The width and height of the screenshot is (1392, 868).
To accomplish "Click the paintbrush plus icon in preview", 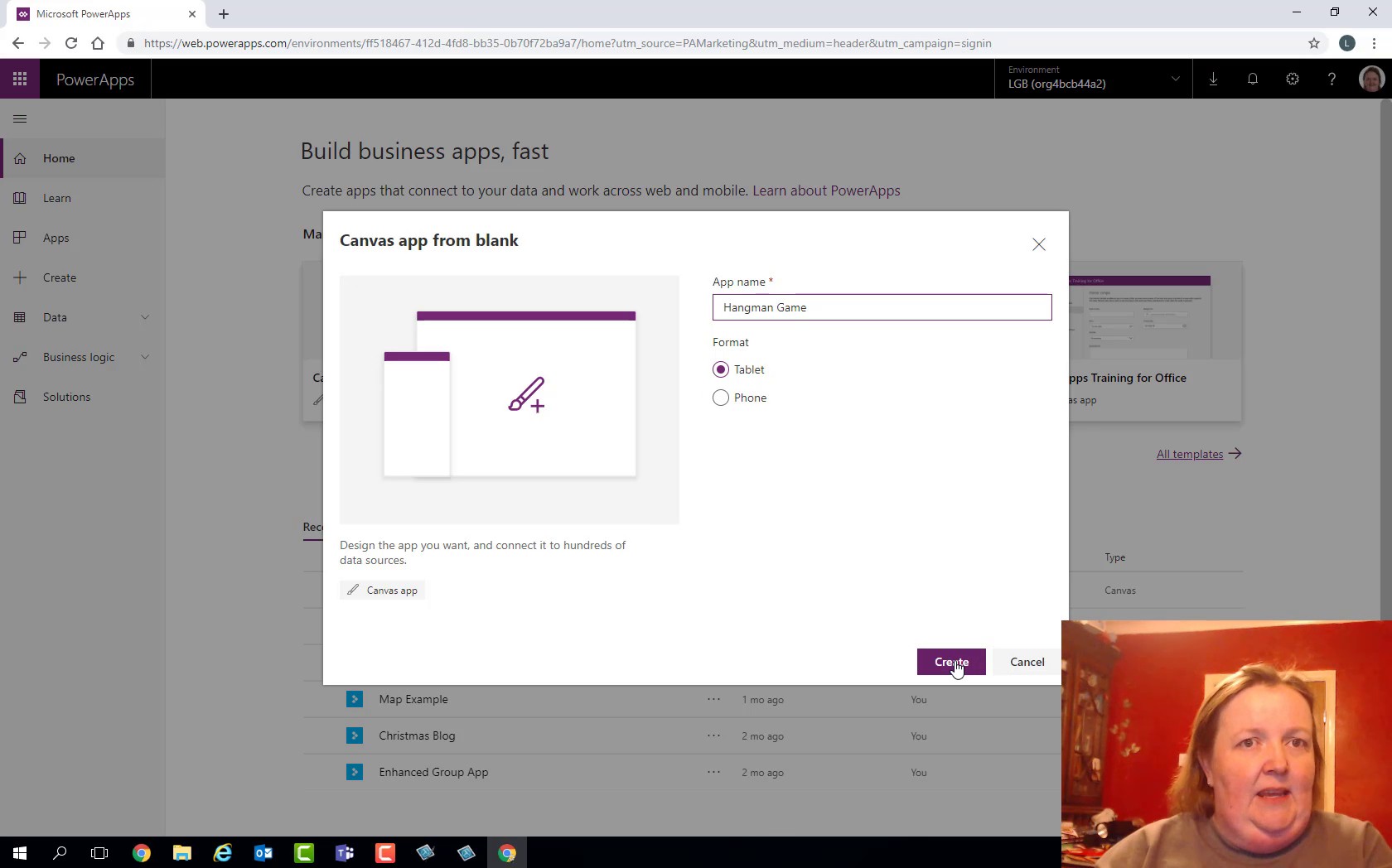I will [x=527, y=395].
